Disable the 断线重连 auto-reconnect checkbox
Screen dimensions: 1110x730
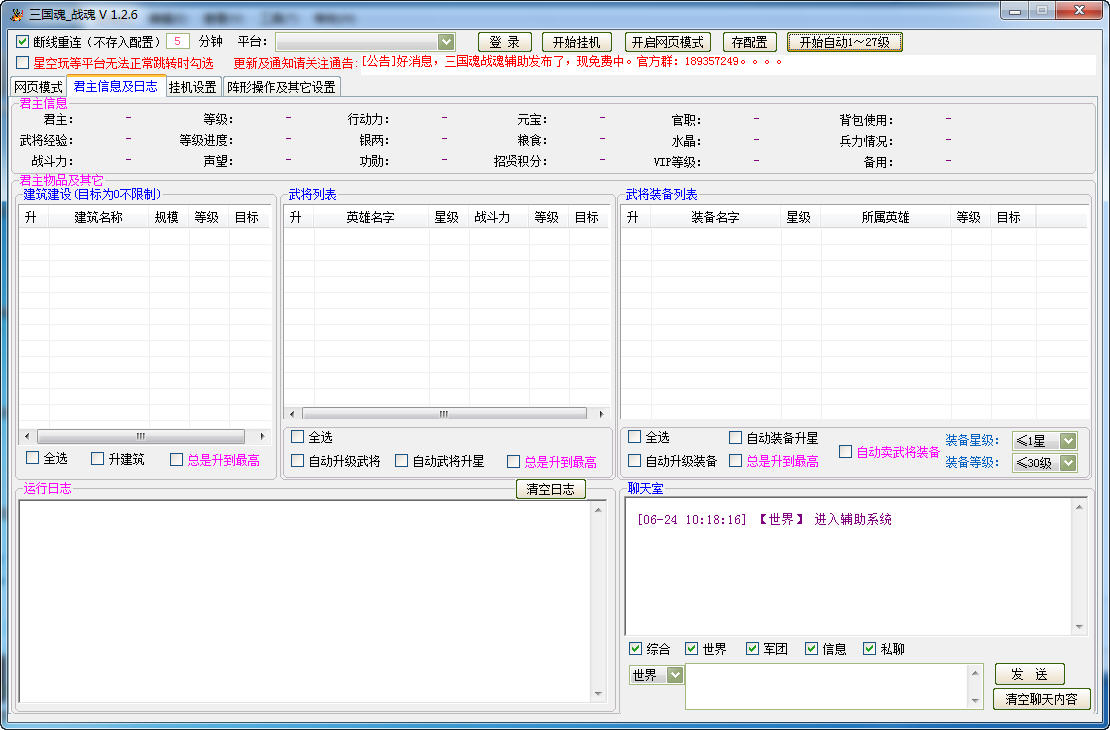[22, 41]
